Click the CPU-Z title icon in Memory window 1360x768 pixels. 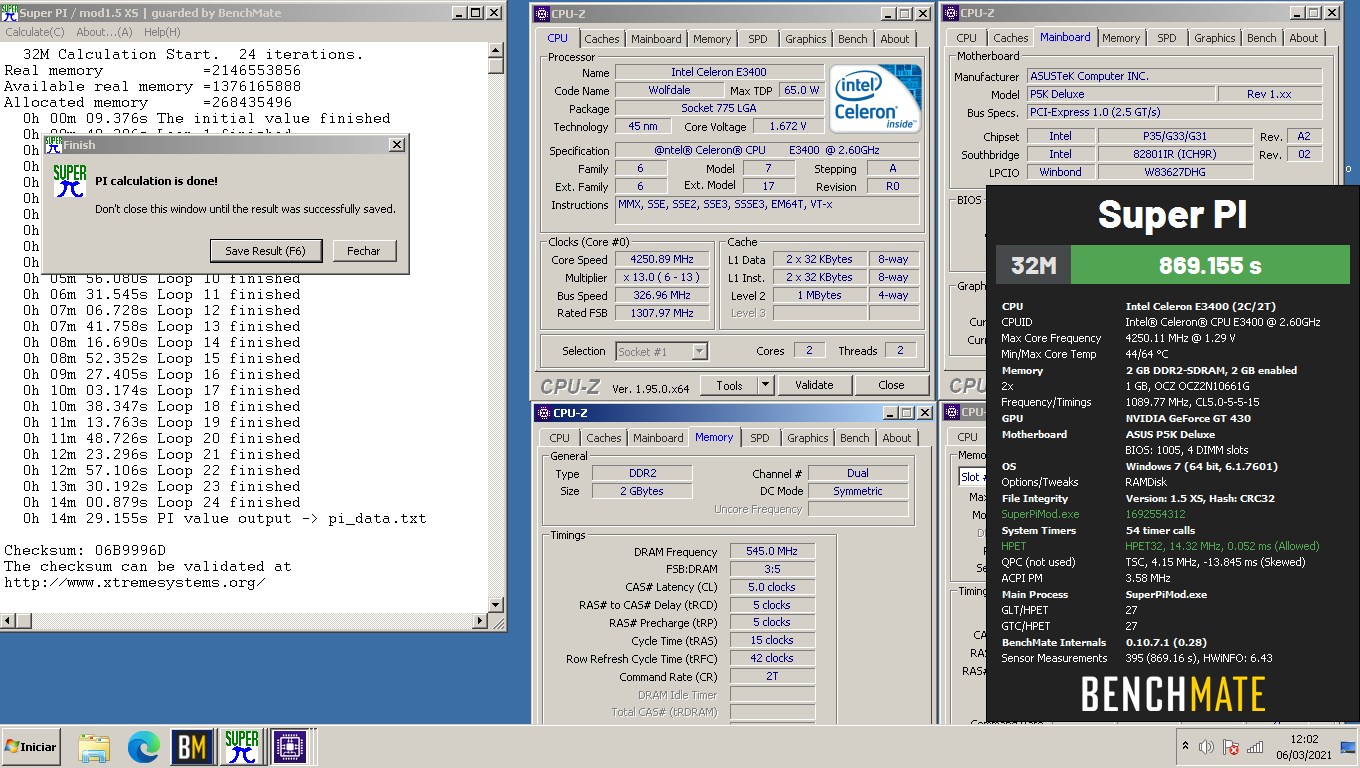(x=542, y=412)
